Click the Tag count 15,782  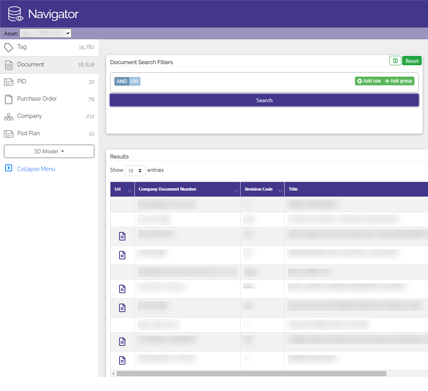pos(86,47)
